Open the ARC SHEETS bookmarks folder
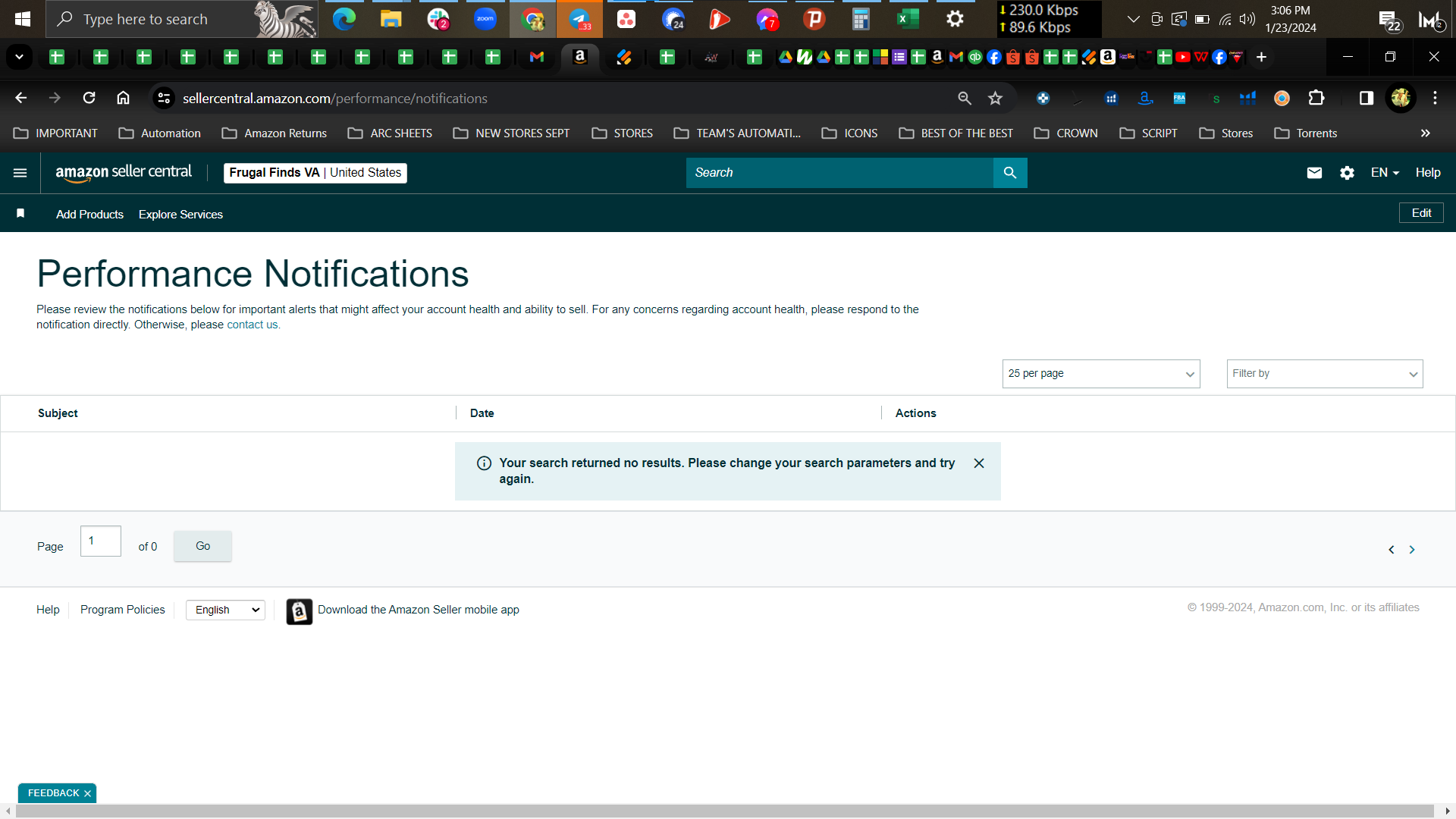 [390, 133]
